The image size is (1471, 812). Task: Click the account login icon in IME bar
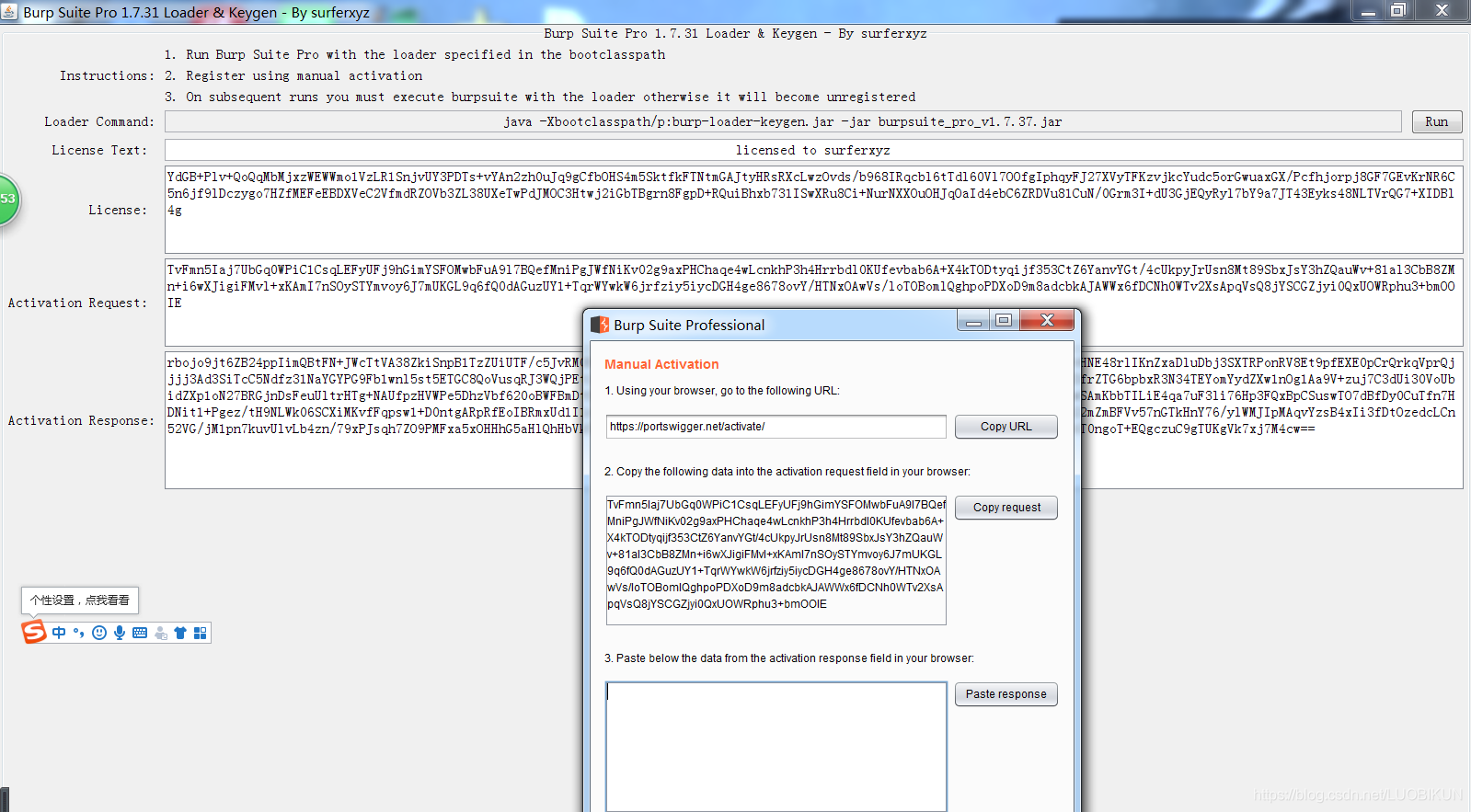click(160, 633)
